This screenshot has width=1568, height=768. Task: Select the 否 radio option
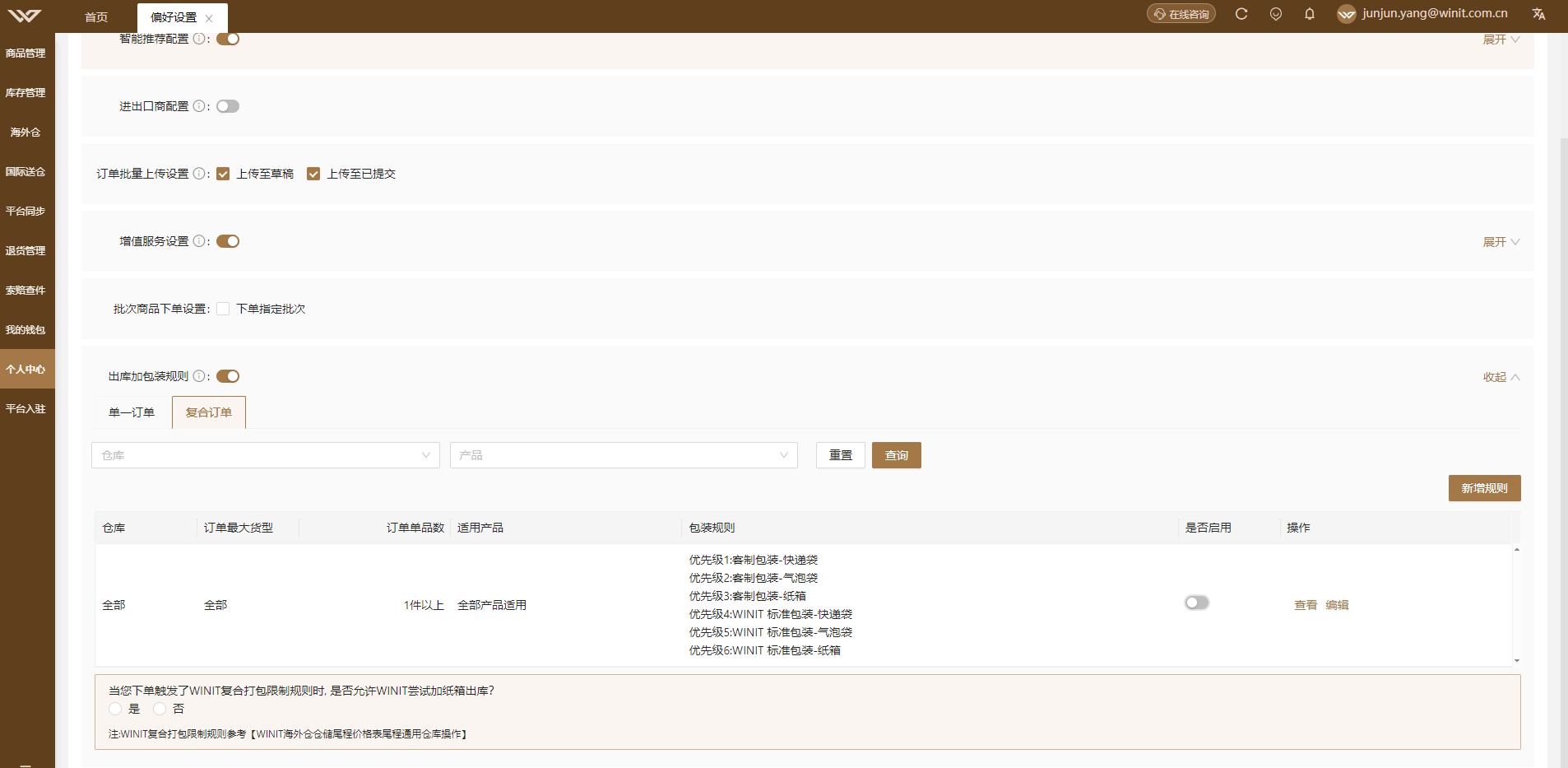[x=160, y=709]
